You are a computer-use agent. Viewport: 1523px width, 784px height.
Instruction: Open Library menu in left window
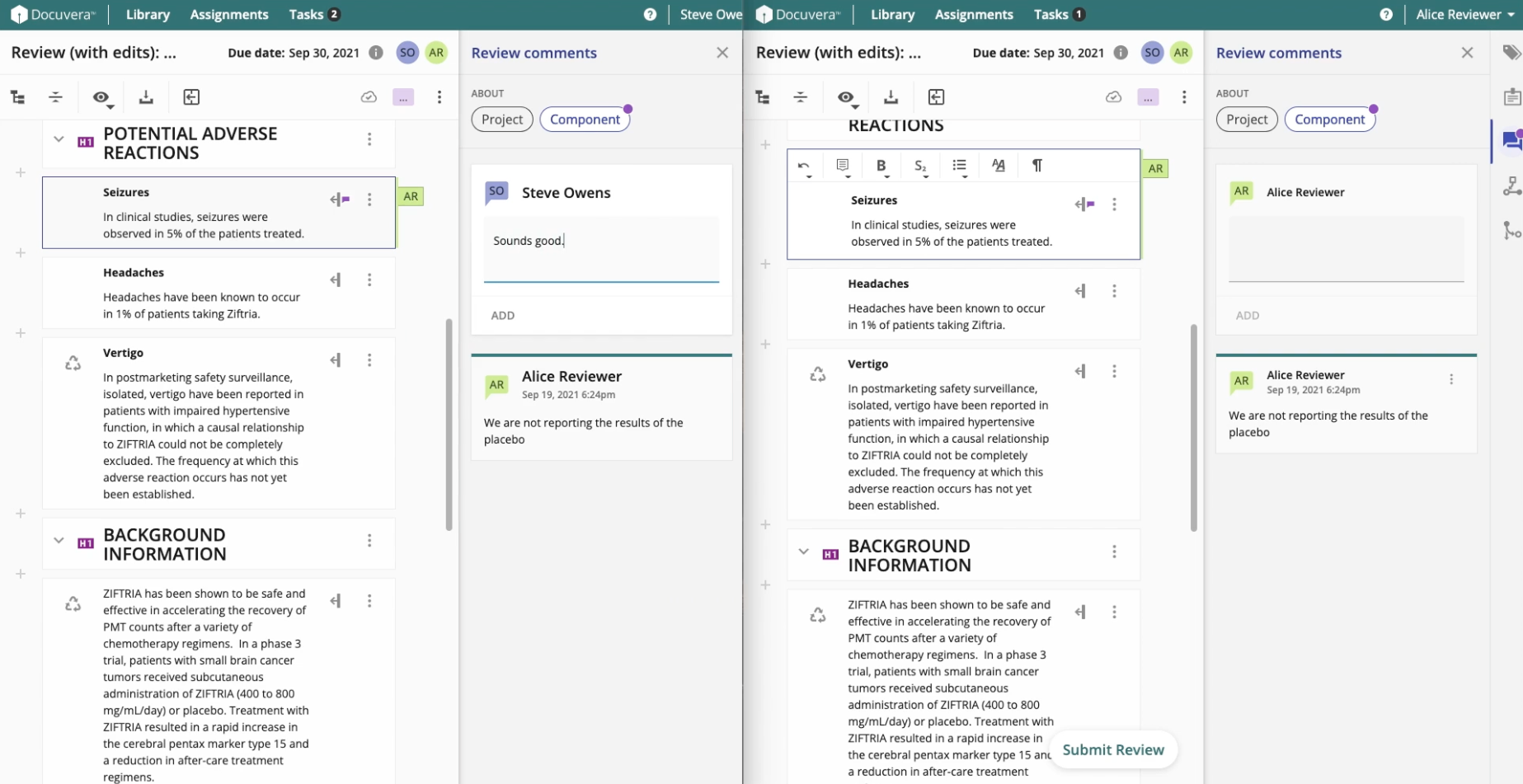click(x=148, y=14)
